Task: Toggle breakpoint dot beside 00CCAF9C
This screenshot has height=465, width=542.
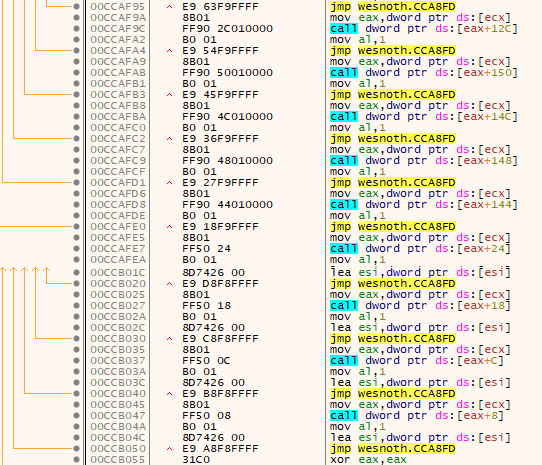Action: click(x=76, y=28)
